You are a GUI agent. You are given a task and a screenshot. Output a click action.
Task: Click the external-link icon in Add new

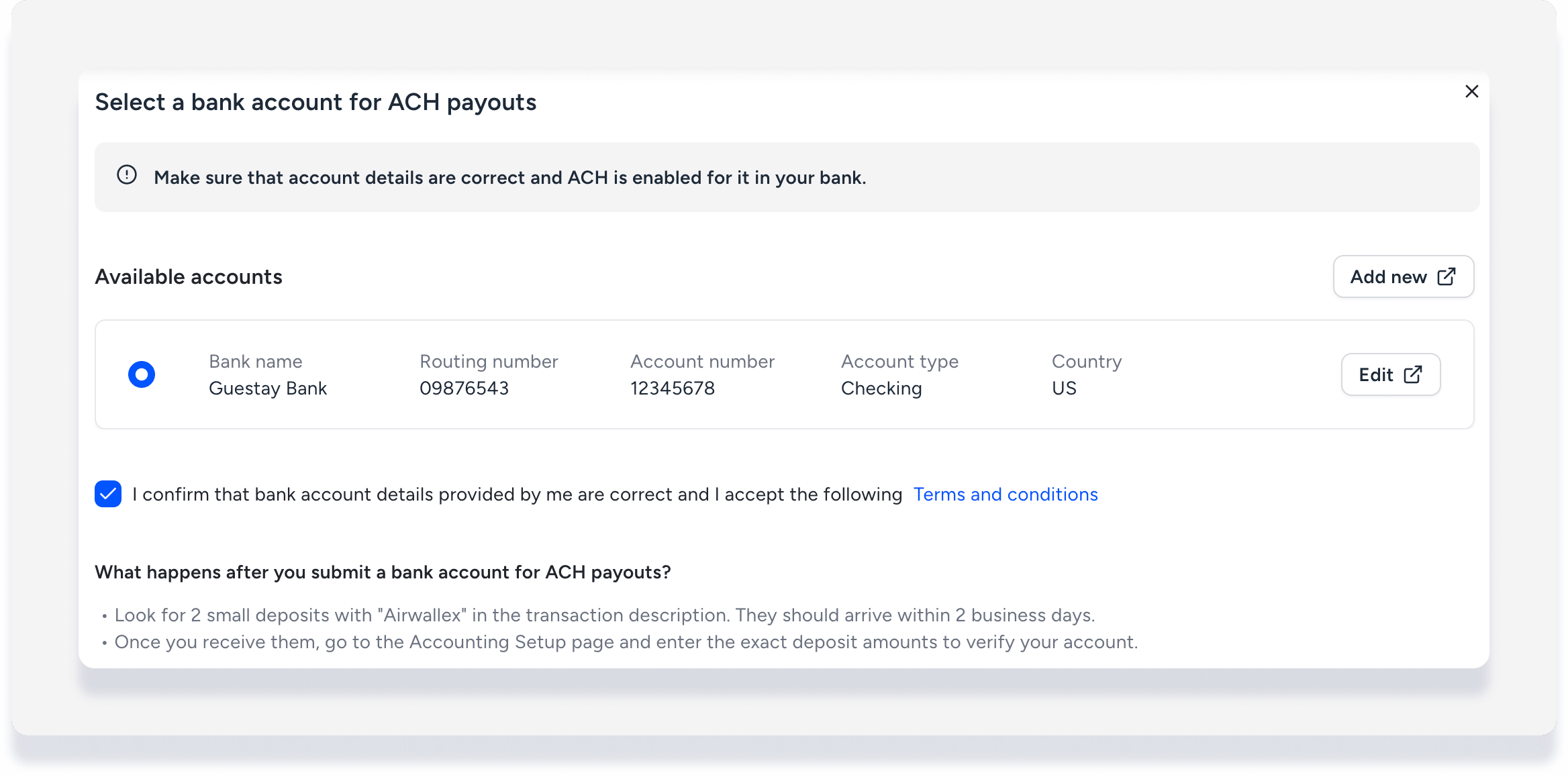[x=1447, y=276]
